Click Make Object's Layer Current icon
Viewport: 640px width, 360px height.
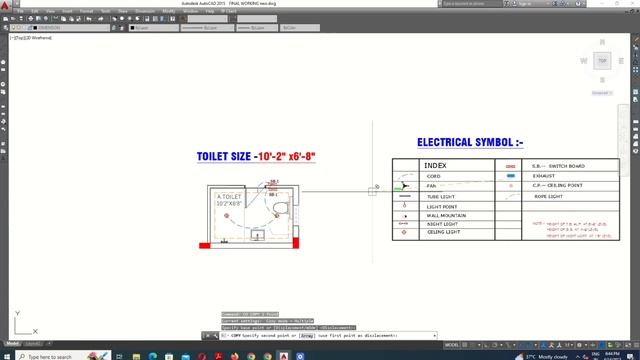pyautogui.click(x=114, y=28)
